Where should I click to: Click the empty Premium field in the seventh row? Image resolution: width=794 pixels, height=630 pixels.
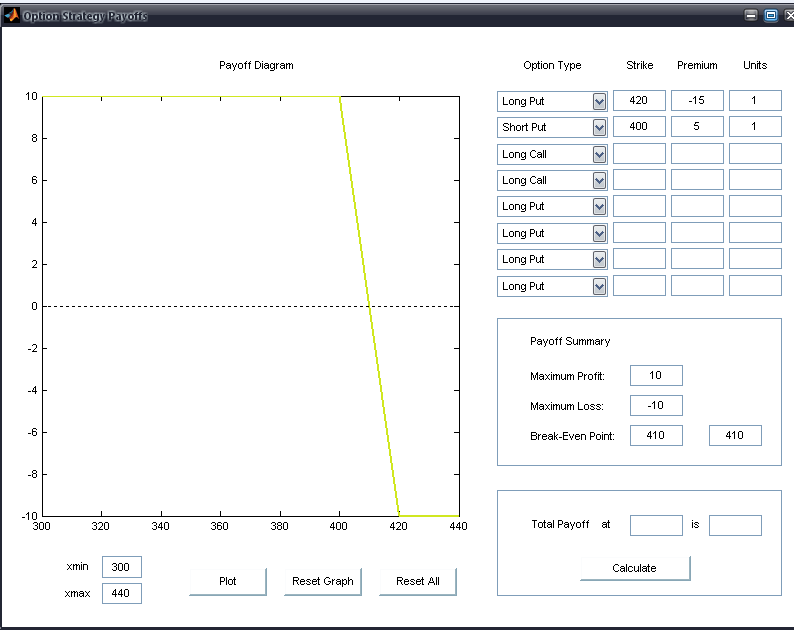[x=697, y=258]
